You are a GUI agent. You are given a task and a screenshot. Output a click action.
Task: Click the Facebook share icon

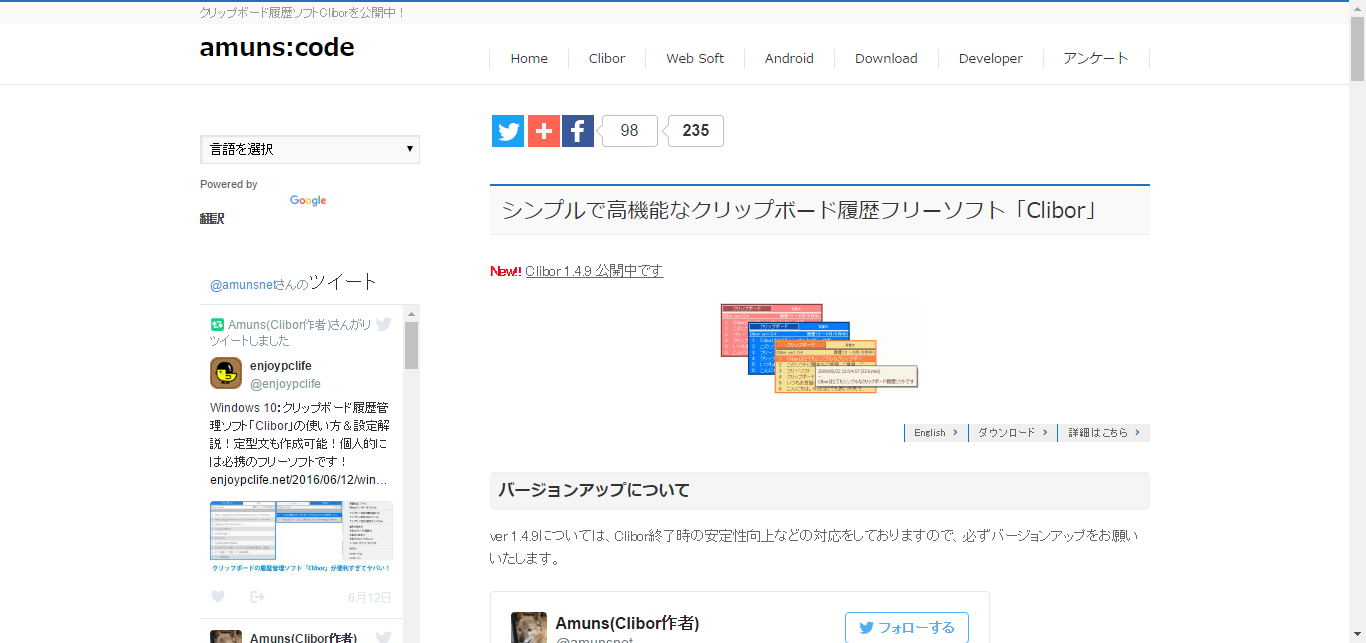[x=578, y=131]
